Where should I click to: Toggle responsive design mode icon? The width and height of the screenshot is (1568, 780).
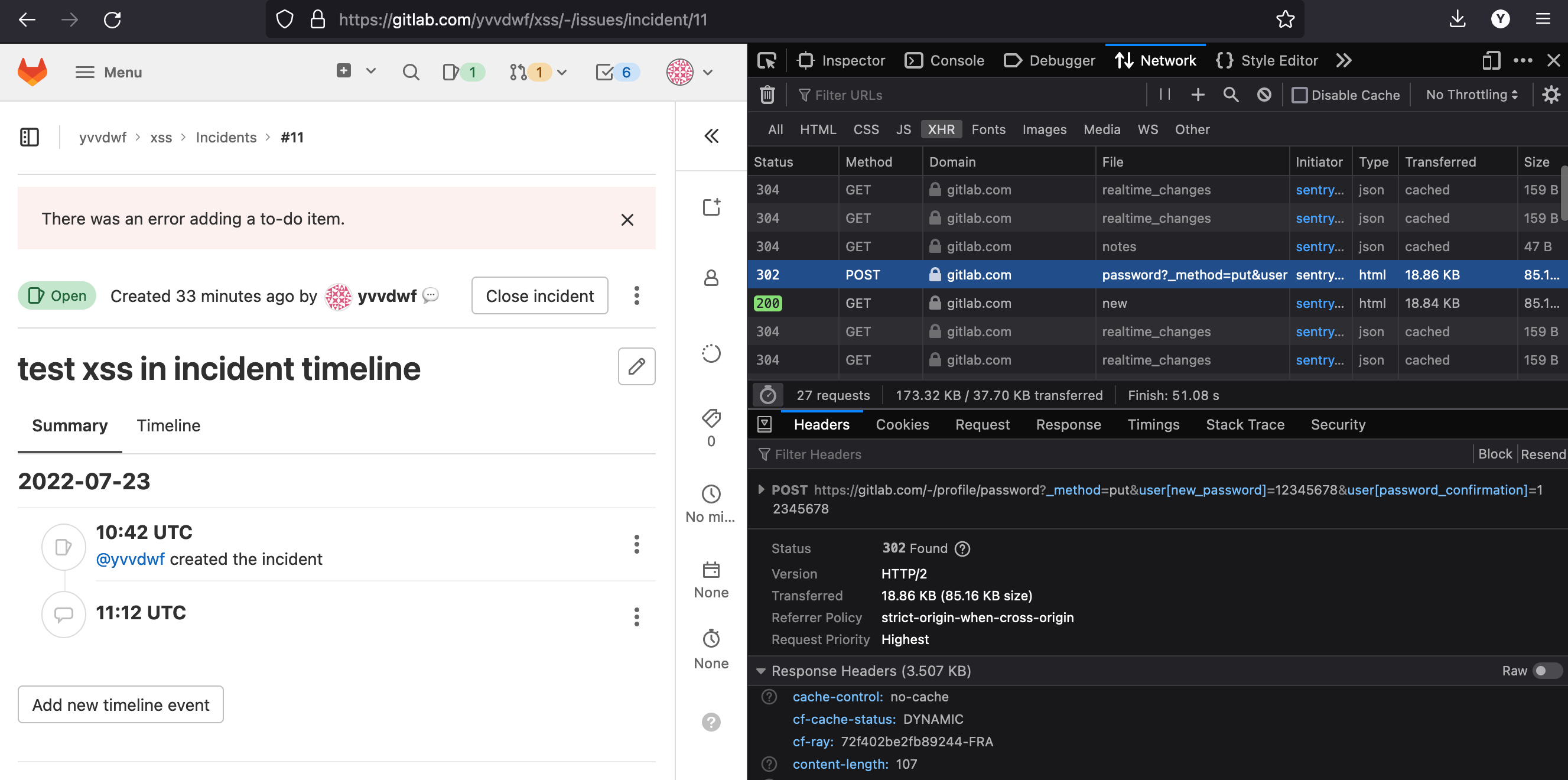click(1490, 60)
